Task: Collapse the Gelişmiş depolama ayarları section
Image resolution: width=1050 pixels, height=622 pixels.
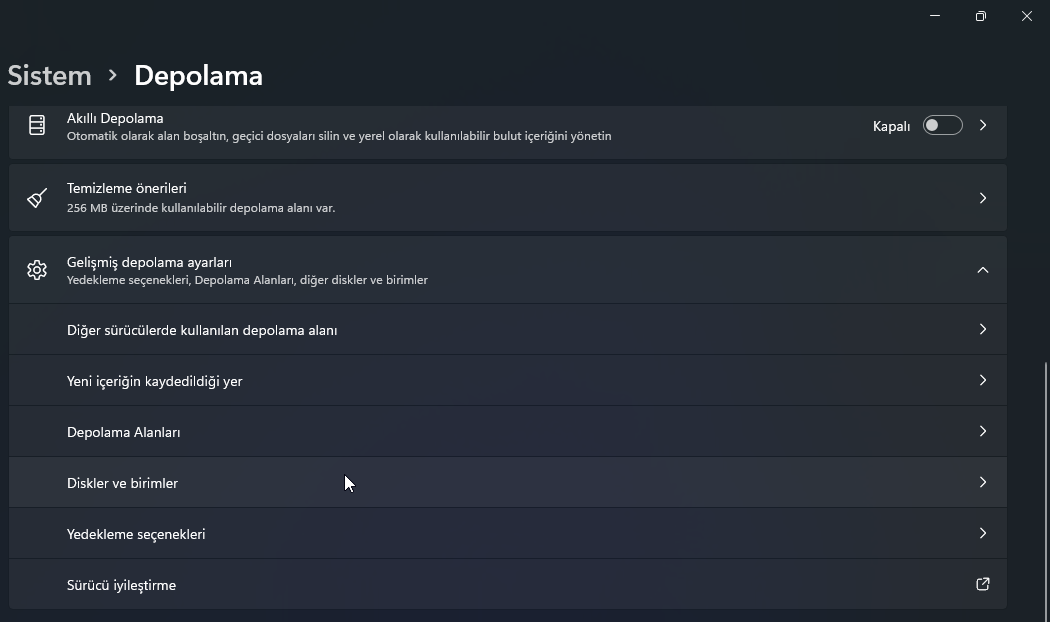Action: click(982, 270)
